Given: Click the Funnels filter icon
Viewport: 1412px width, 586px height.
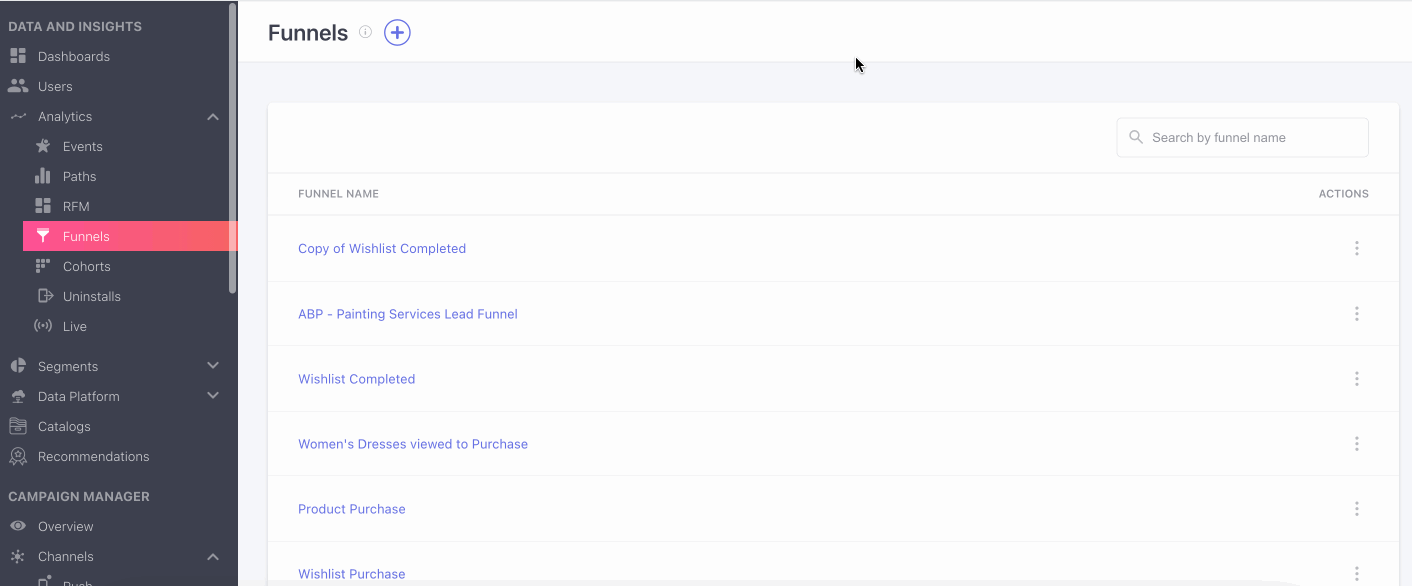Looking at the screenshot, I should point(43,236).
